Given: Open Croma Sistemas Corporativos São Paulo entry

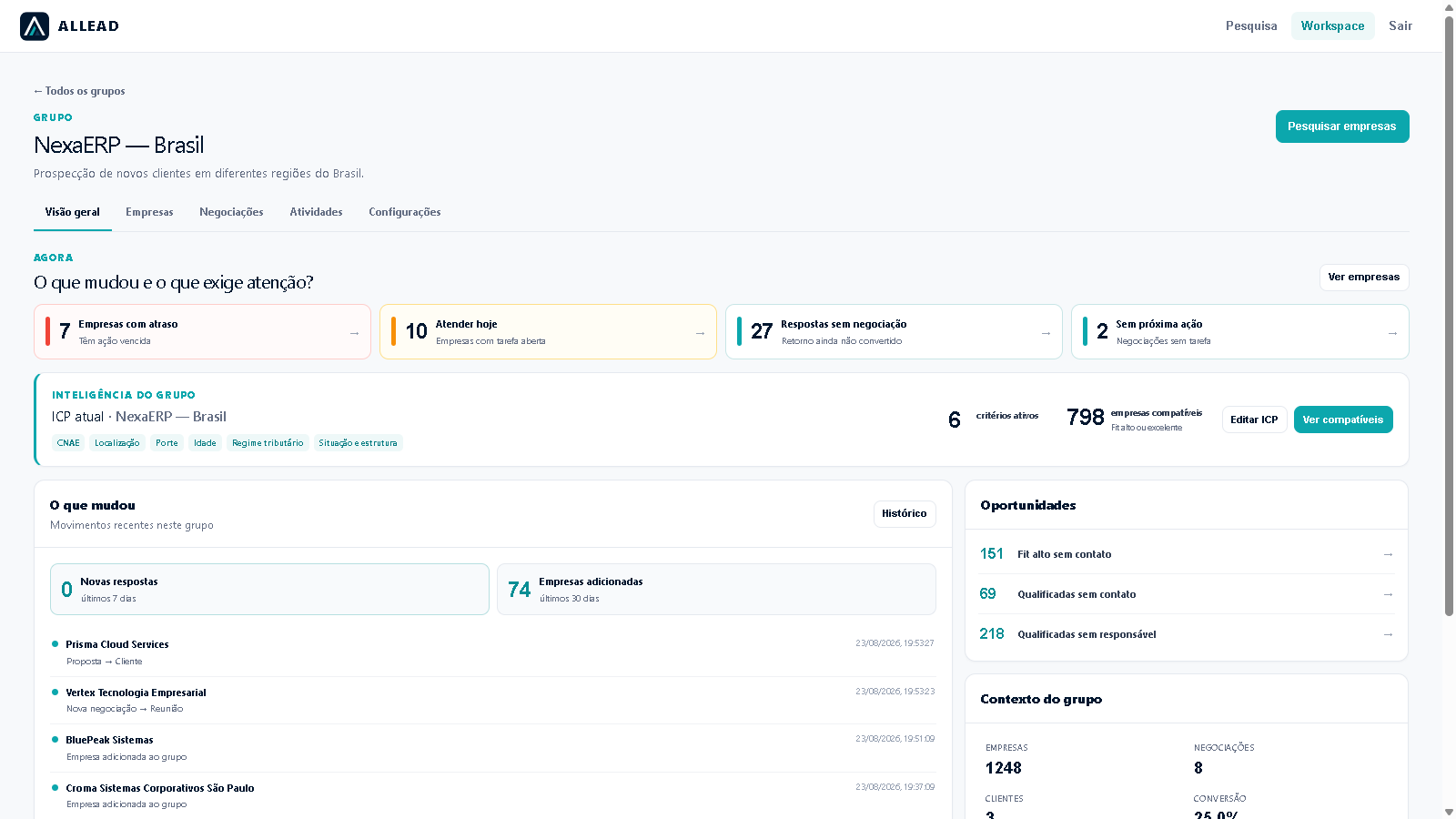Looking at the screenshot, I should coord(493,796).
